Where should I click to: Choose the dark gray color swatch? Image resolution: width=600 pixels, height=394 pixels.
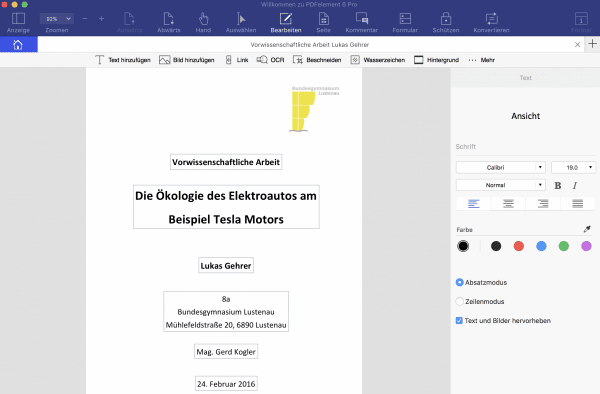tap(496, 246)
